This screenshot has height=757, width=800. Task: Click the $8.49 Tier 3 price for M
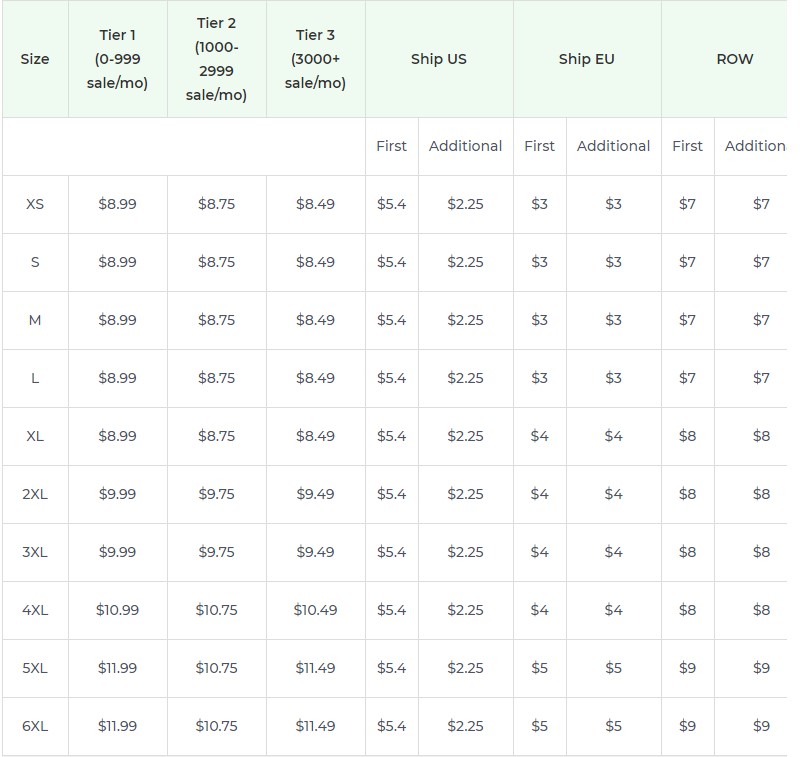[315, 321]
